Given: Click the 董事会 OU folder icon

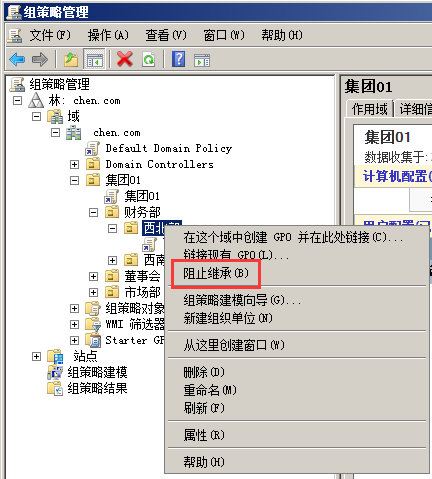Looking at the screenshot, I should [x=112, y=276].
